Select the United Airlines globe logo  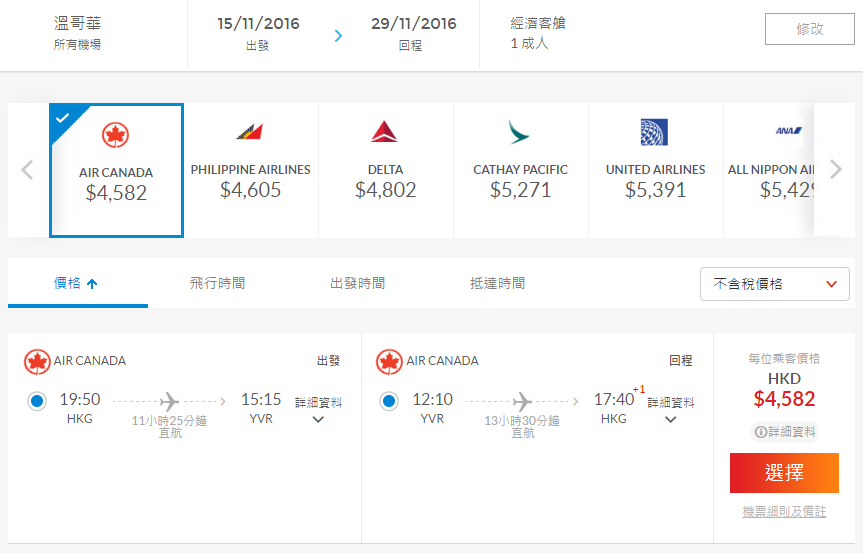tap(654, 132)
